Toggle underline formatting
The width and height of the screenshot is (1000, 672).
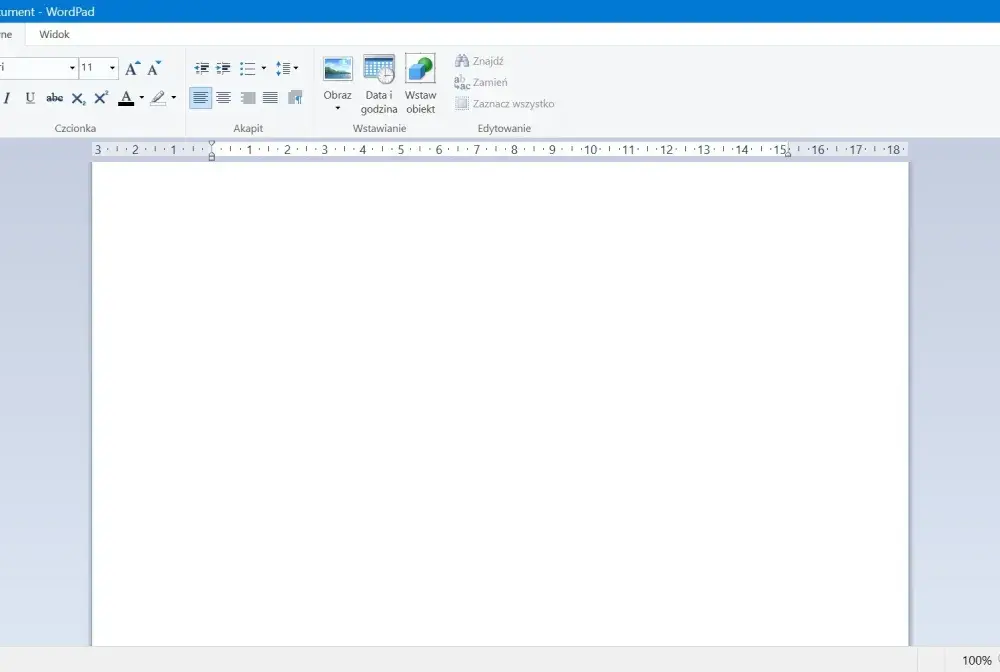pos(30,98)
